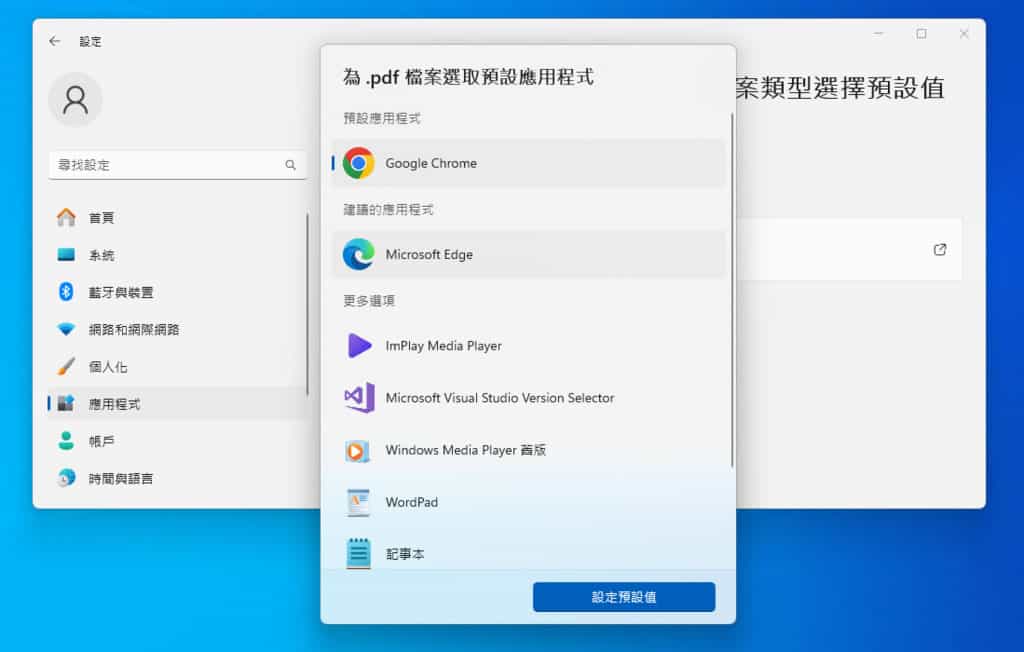Select the WordPad icon
The width and height of the screenshot is (1024, 652).
click(358, 502)
